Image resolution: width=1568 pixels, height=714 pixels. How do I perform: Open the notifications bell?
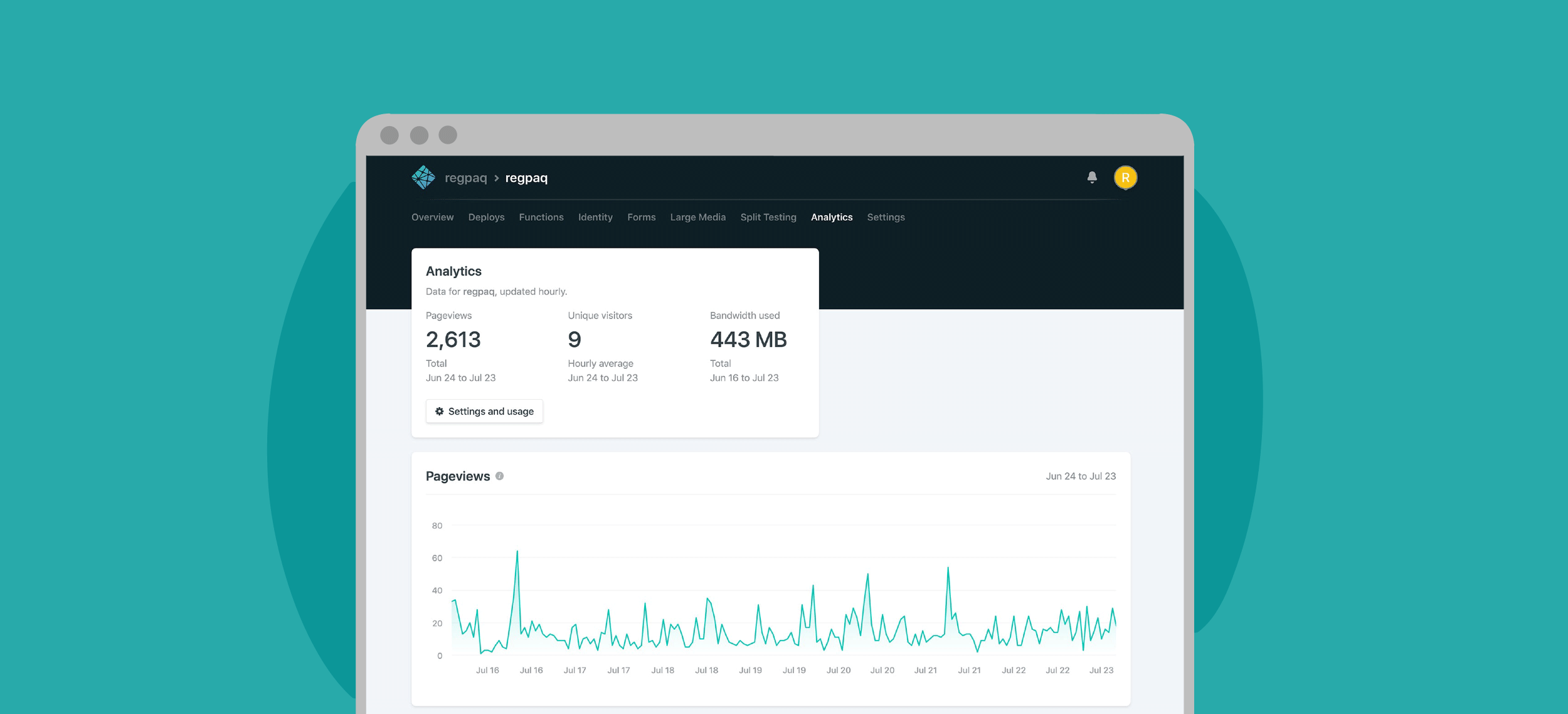(1092, 178)
